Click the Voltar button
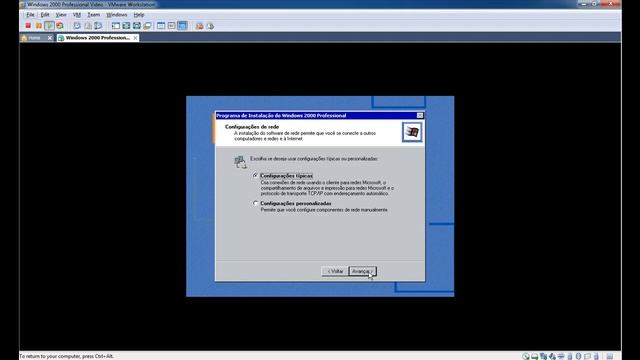Screen dimensions: 640x360 point(335,271)
